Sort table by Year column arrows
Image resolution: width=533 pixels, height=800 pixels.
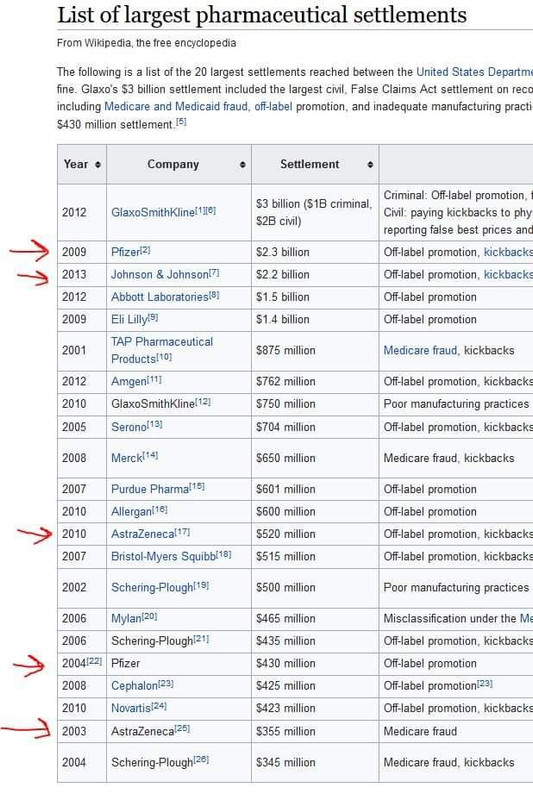coord(98,165)
